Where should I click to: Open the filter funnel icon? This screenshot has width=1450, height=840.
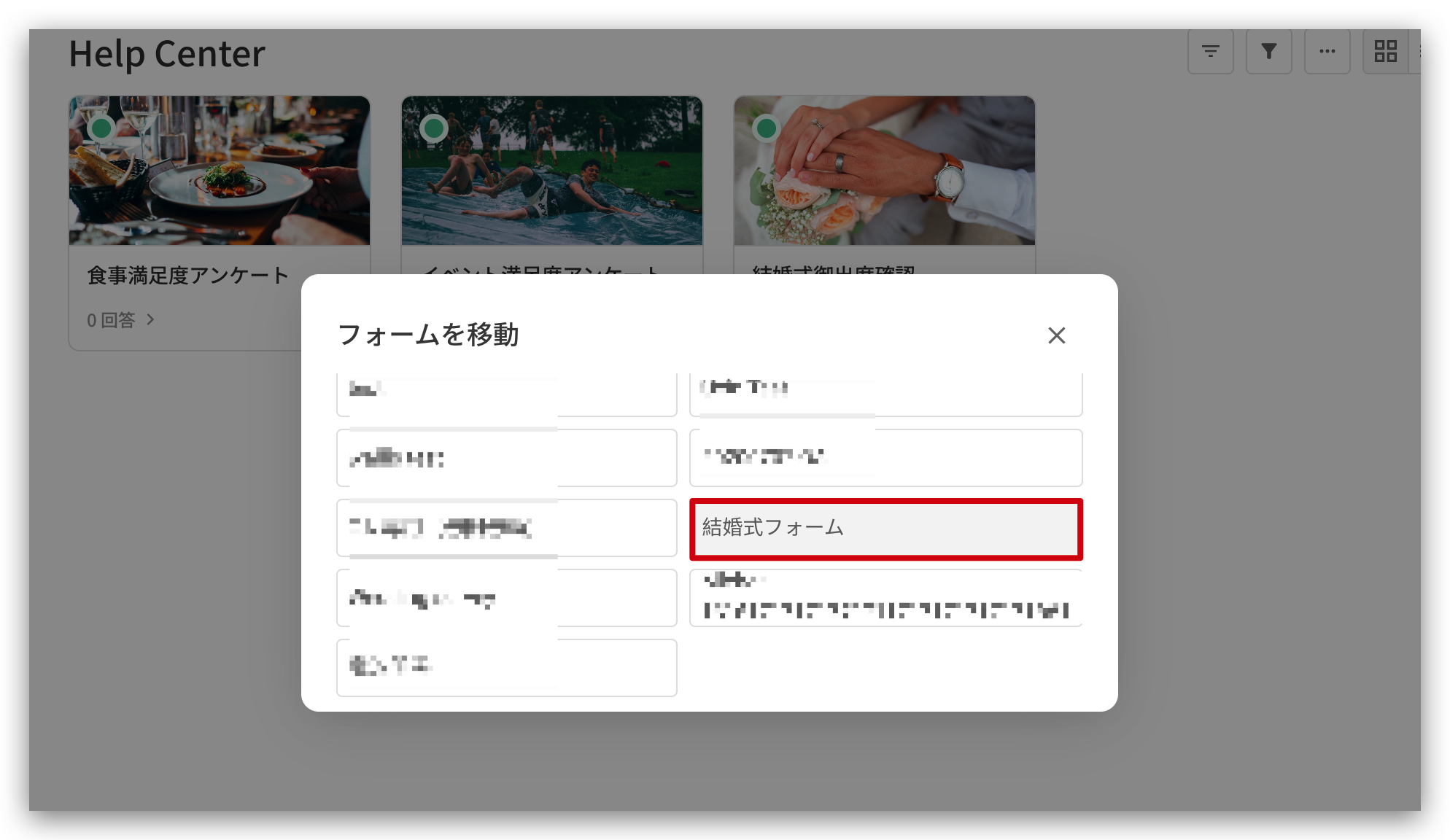point(1268,51)
